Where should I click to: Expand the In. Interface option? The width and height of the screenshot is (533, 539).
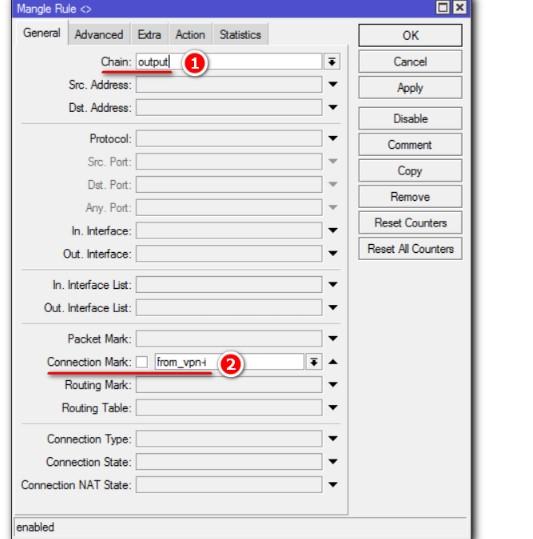(333, 230)
